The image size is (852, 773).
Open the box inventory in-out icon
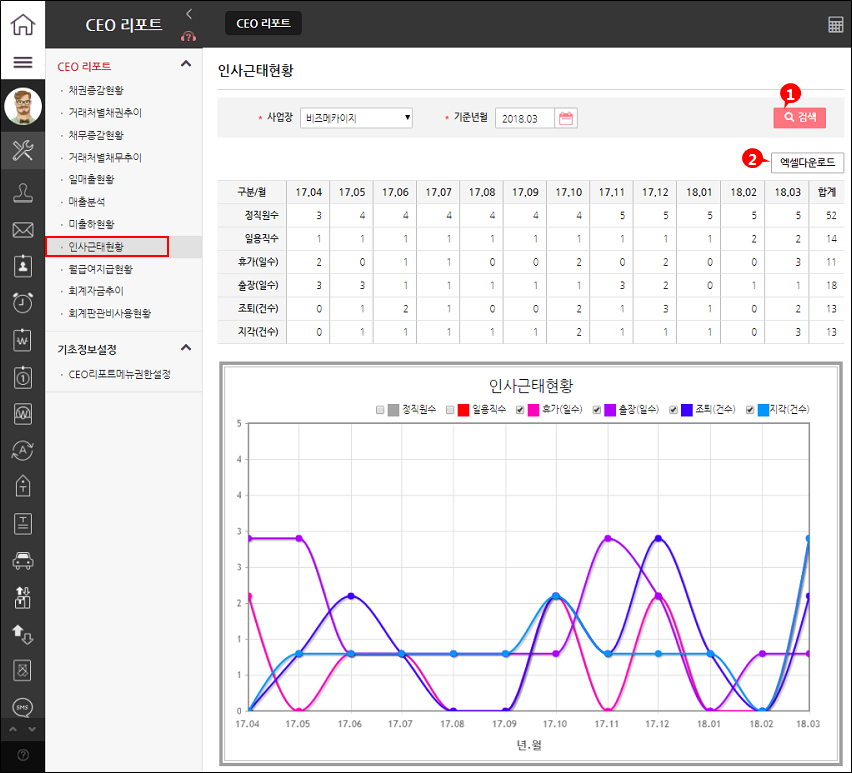click(x=23, y=597)
